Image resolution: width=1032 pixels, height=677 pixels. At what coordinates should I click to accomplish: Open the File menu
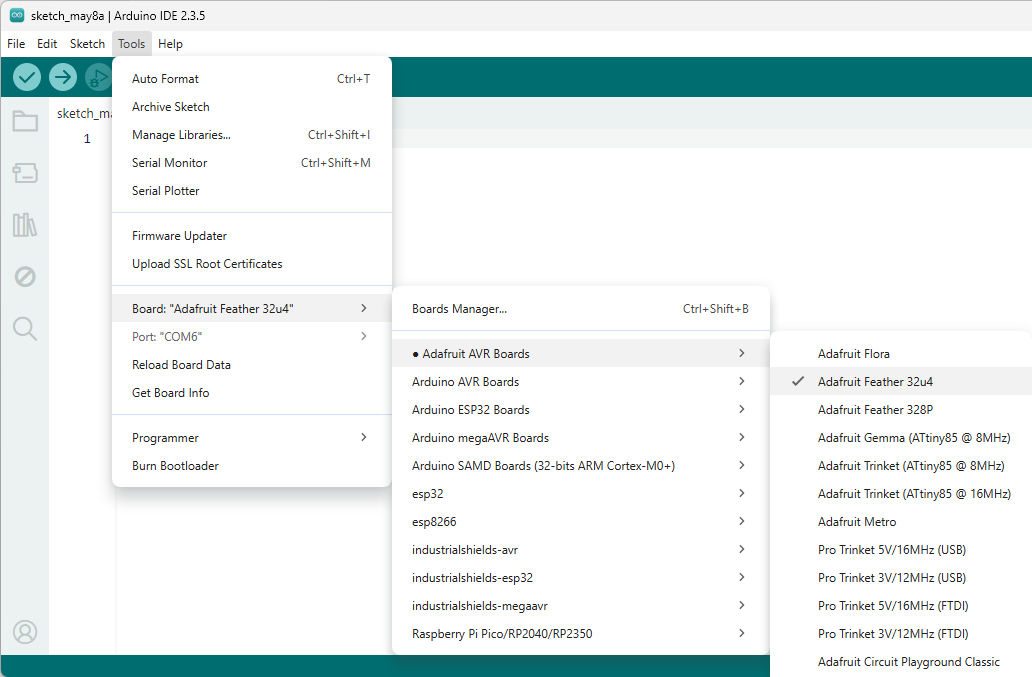click(x=16, y=44)
